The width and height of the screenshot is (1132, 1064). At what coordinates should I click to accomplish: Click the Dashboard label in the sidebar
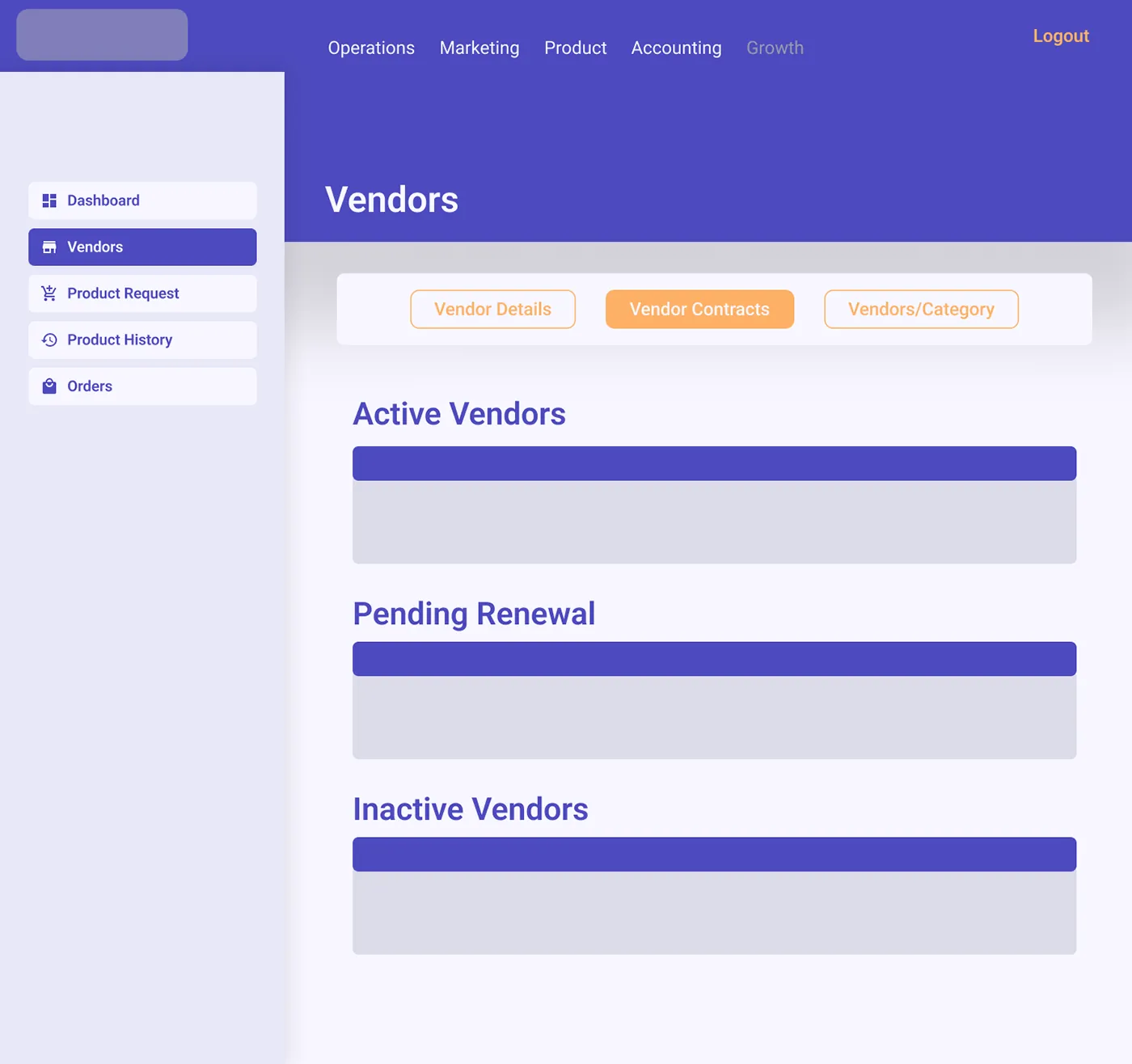click(x=103, y=201)
